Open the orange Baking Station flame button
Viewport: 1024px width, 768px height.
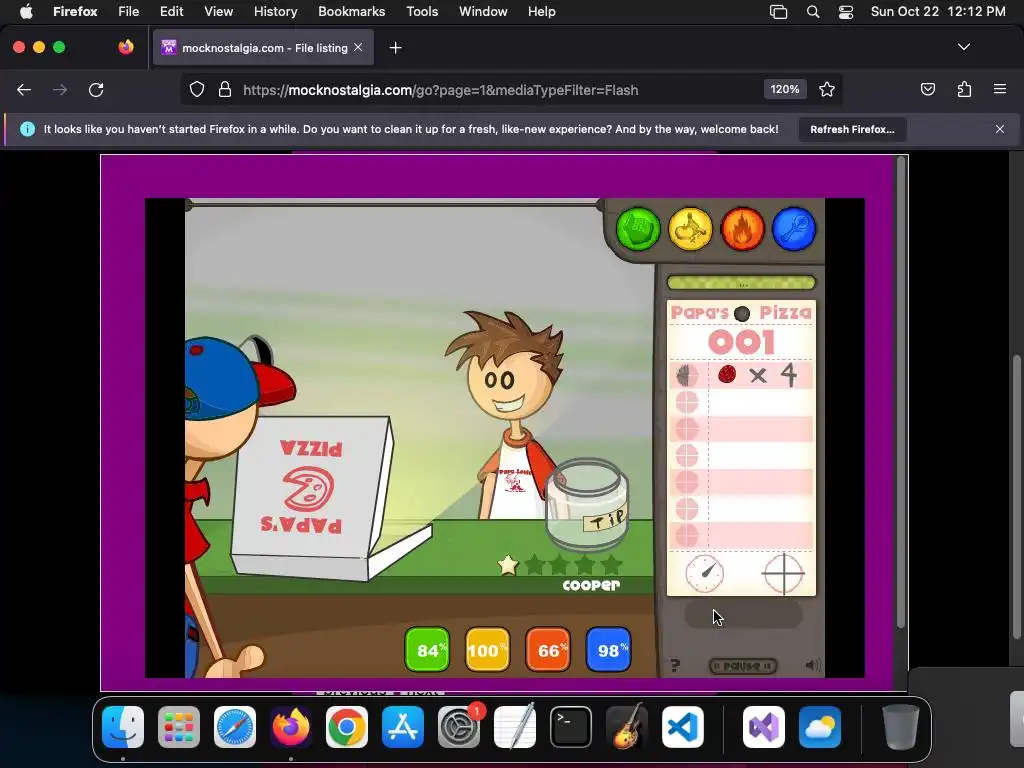coord(743,229)
